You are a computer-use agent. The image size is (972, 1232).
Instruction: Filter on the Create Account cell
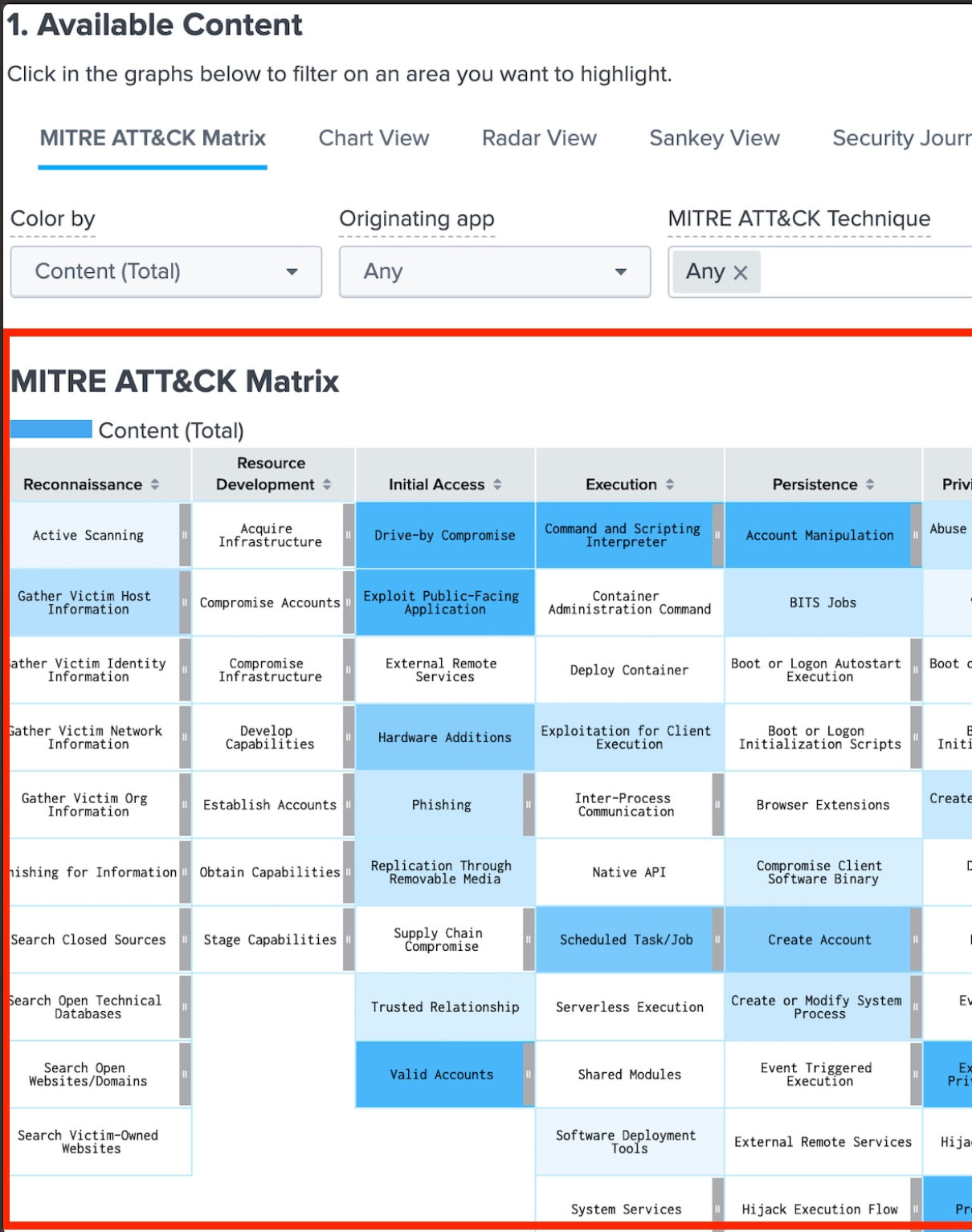[x=818, y=940]
